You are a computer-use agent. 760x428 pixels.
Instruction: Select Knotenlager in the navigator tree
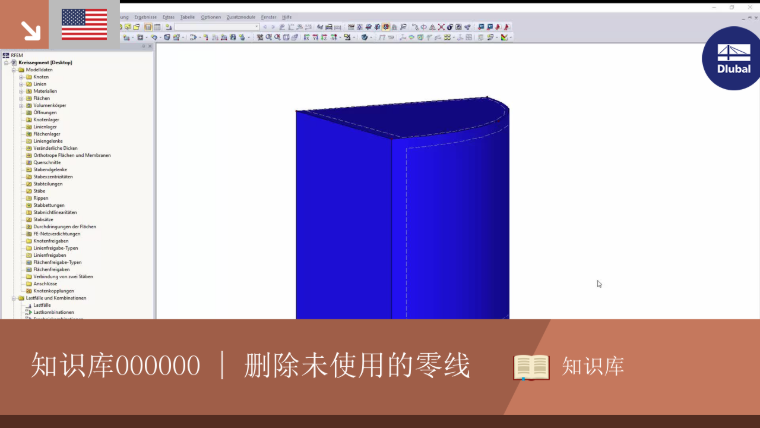46,120
